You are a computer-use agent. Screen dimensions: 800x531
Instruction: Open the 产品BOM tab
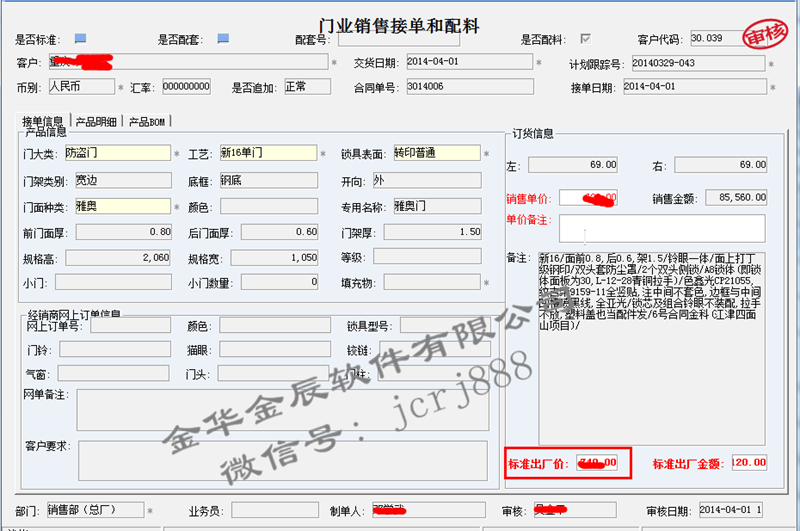click(x=147, y=121)
